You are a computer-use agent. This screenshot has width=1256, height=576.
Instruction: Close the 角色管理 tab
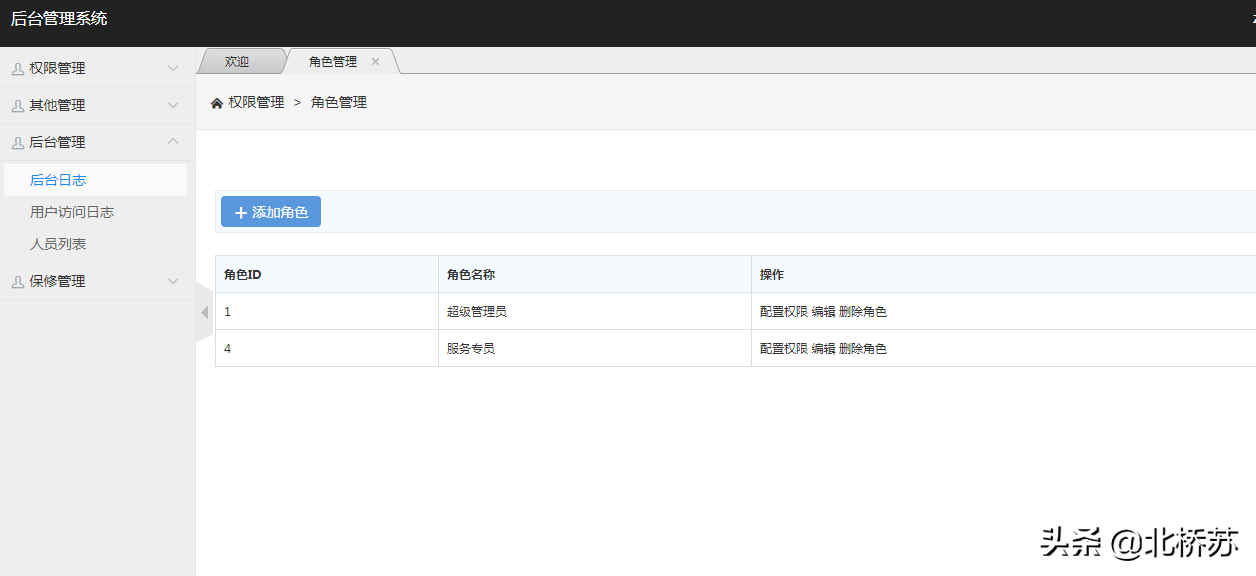376,62
